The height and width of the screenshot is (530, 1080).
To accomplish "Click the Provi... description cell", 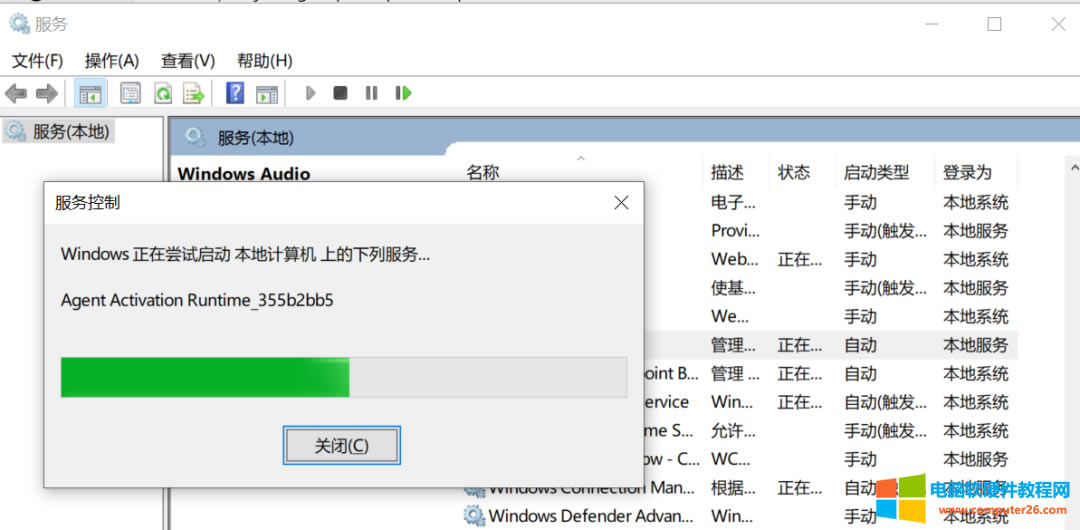I will click(x=735, y=231).
